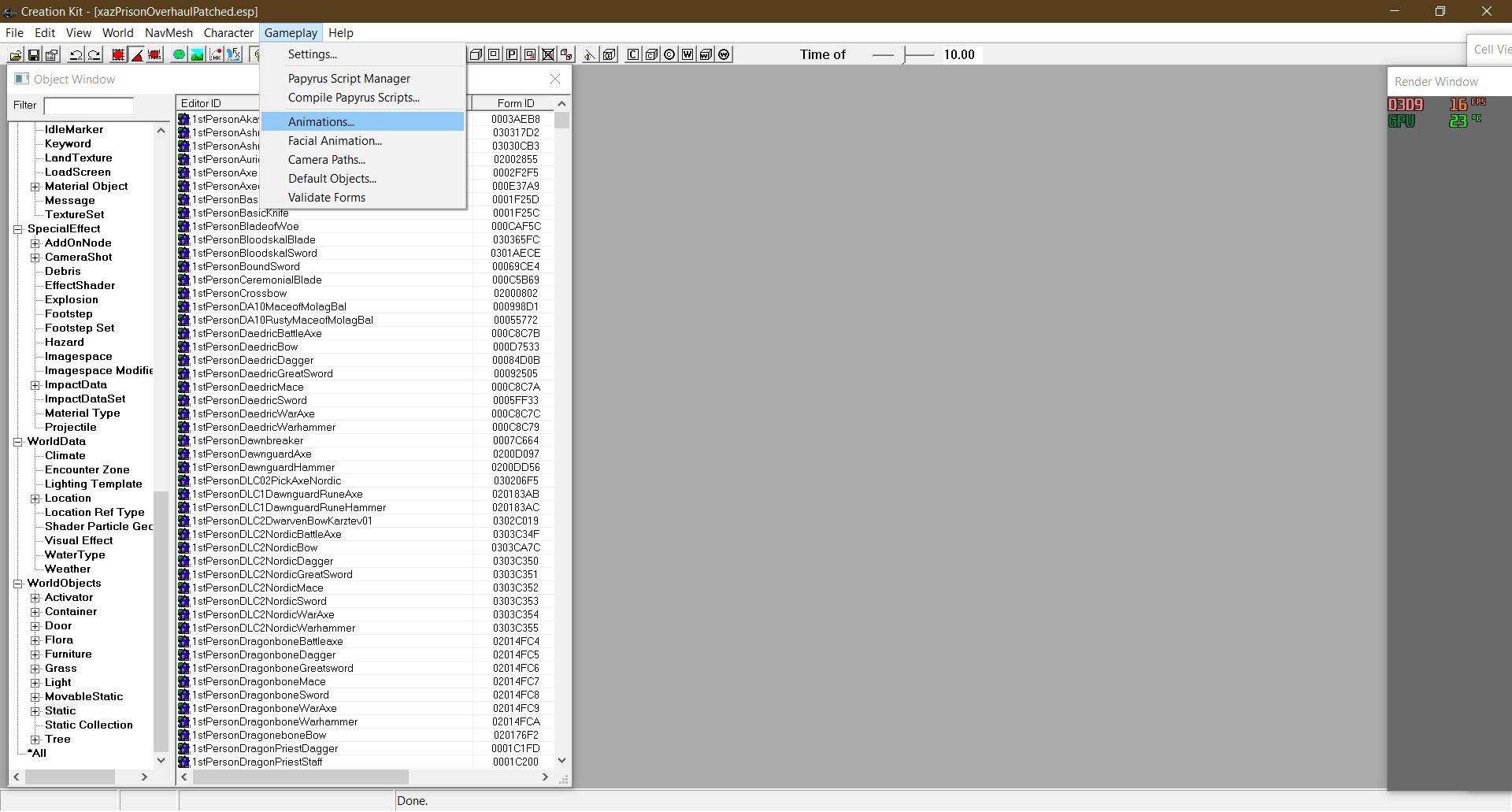Viewport: 1512px width, 812px height.
Task: Click the crossed-out box toolbar icon
Action: (x=548, y=54)
